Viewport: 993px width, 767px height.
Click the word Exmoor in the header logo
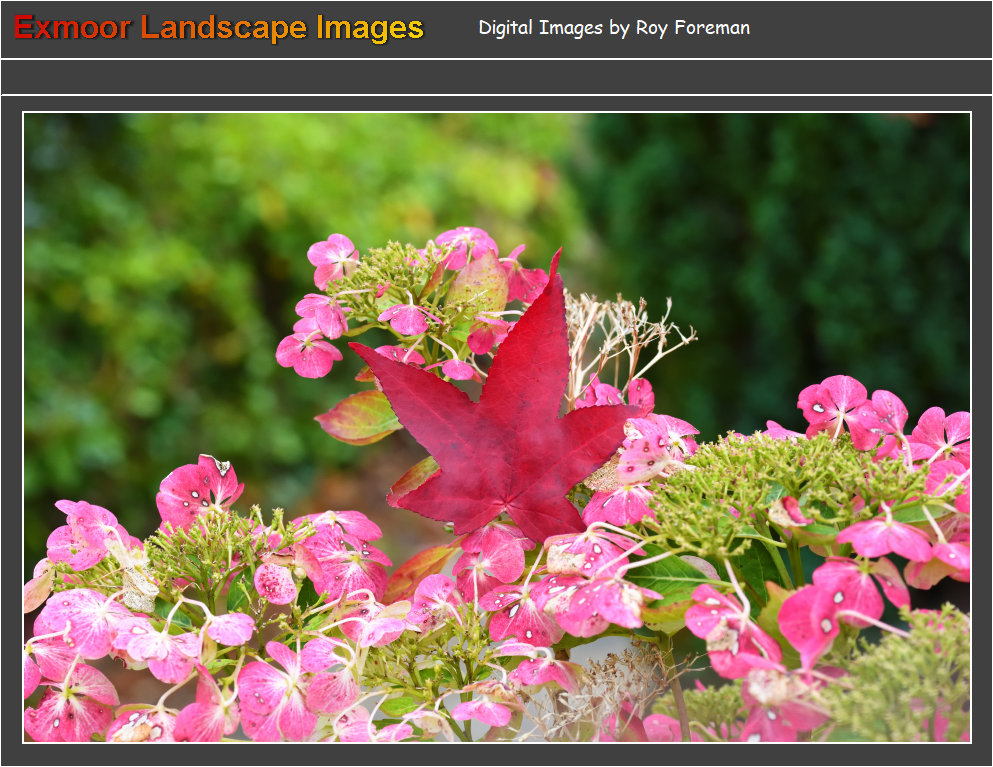72,28
